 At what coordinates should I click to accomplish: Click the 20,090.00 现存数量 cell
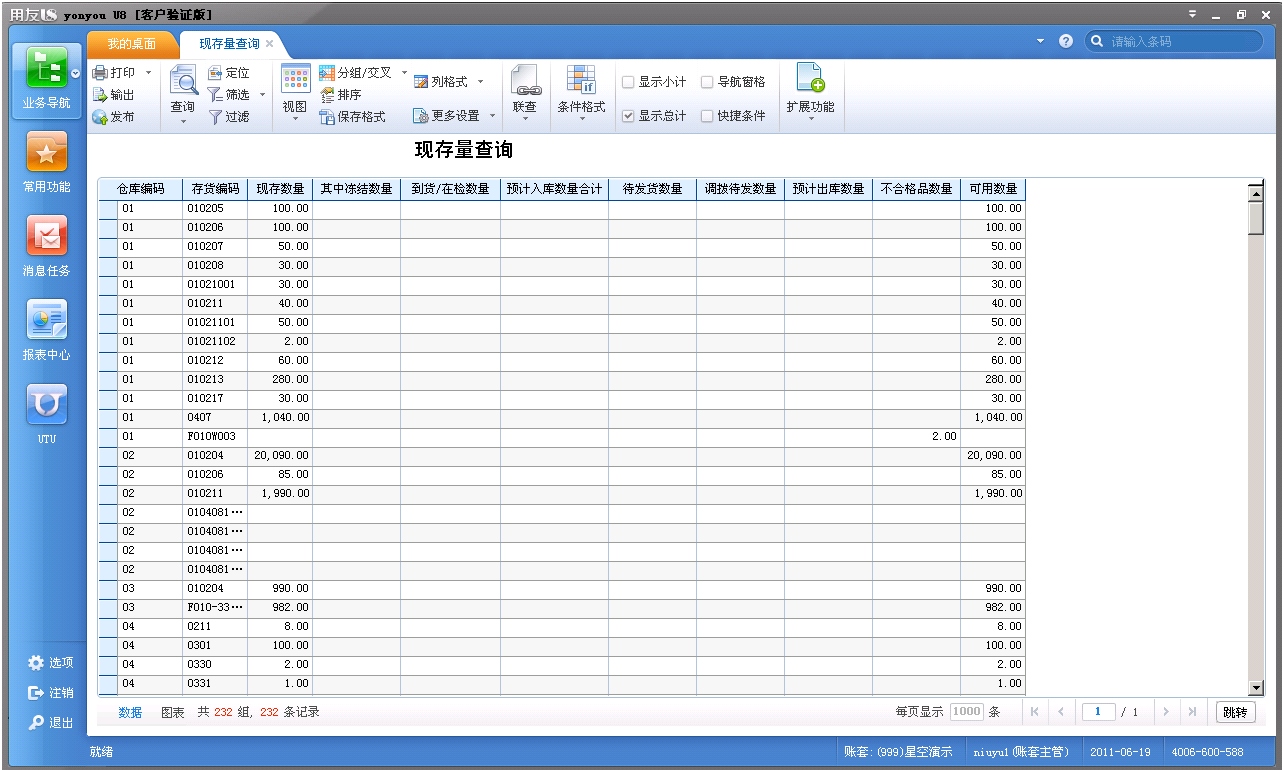click(280, 455)
